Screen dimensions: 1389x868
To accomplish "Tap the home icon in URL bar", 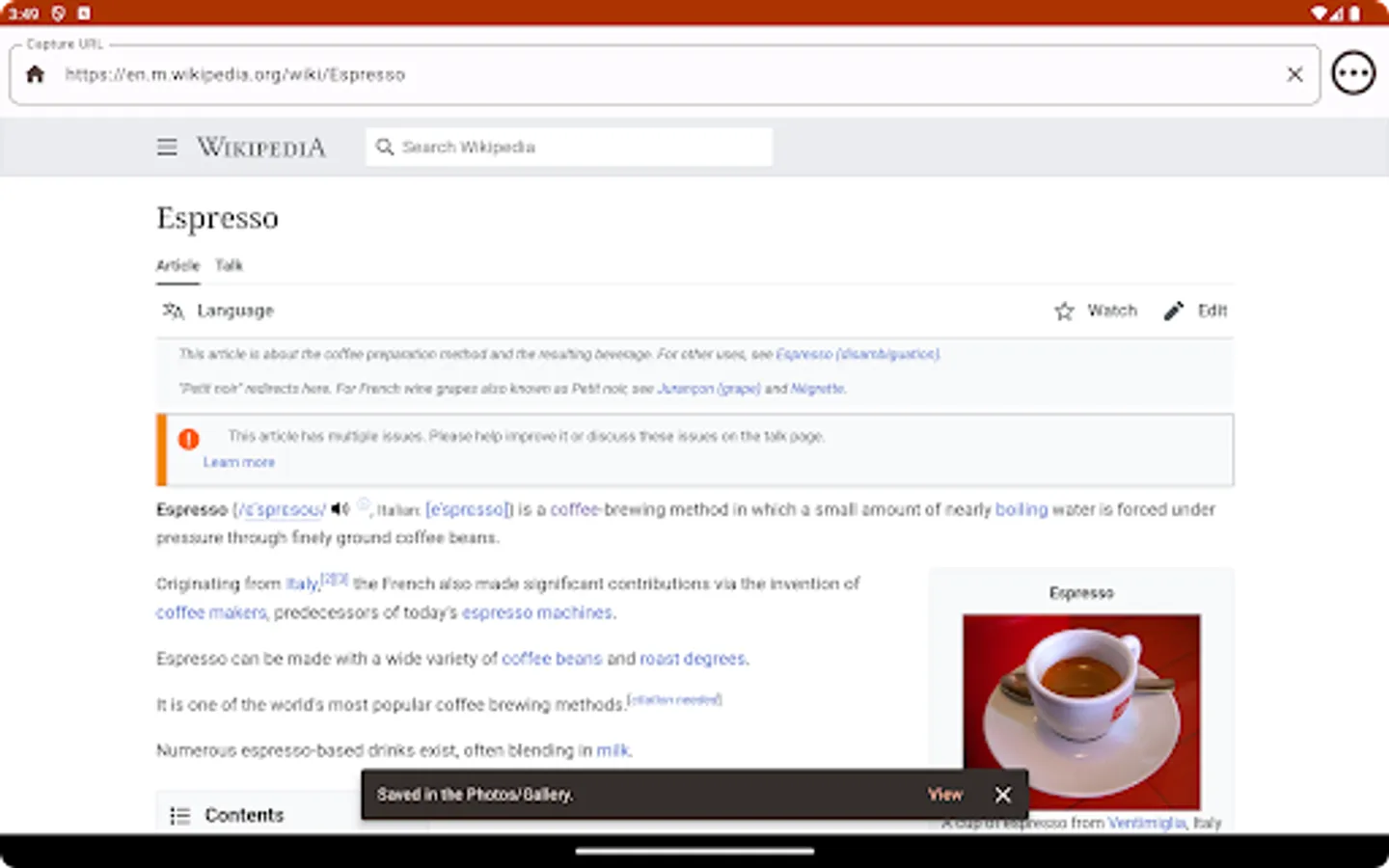I will 36,74.
